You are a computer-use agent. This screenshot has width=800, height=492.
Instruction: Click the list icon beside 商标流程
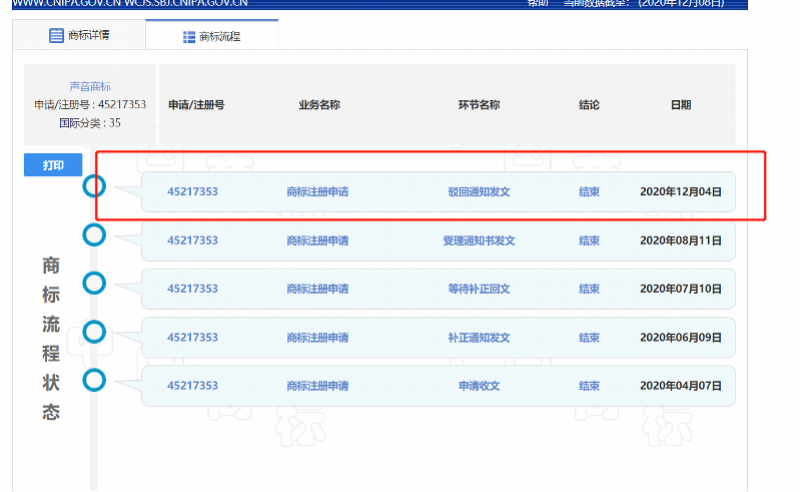pos(188,37)
